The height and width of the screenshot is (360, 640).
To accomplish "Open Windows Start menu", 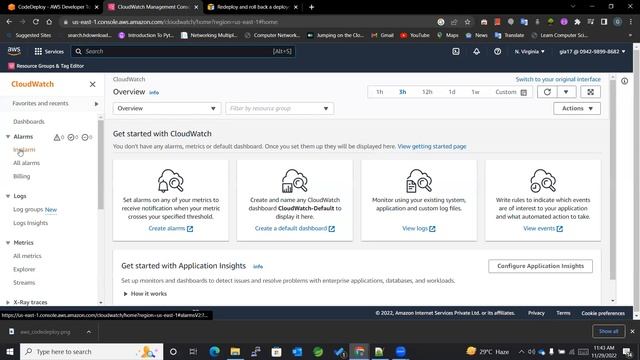I will (9, 351).
